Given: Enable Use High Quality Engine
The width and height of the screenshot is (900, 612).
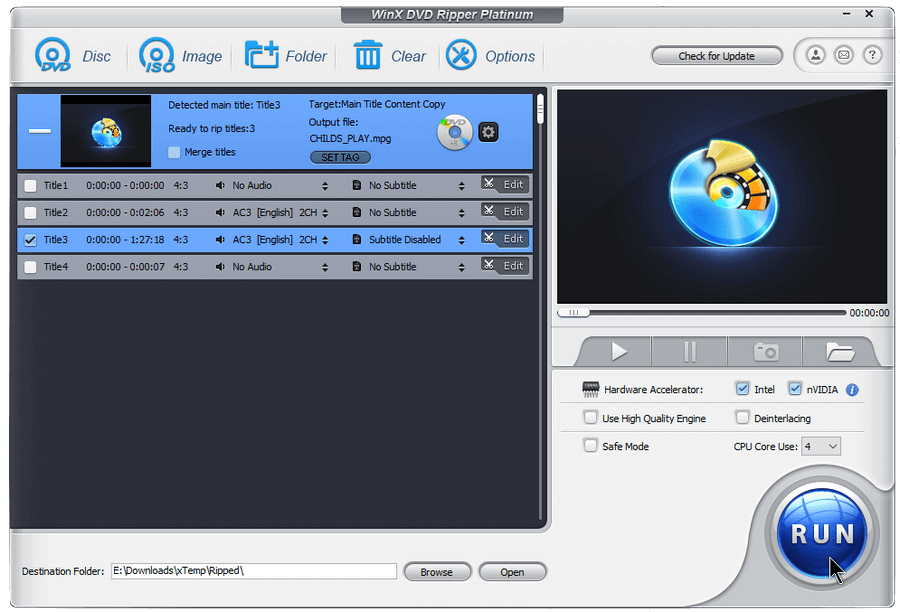Looking at the screenshot, I should point(591,417).
